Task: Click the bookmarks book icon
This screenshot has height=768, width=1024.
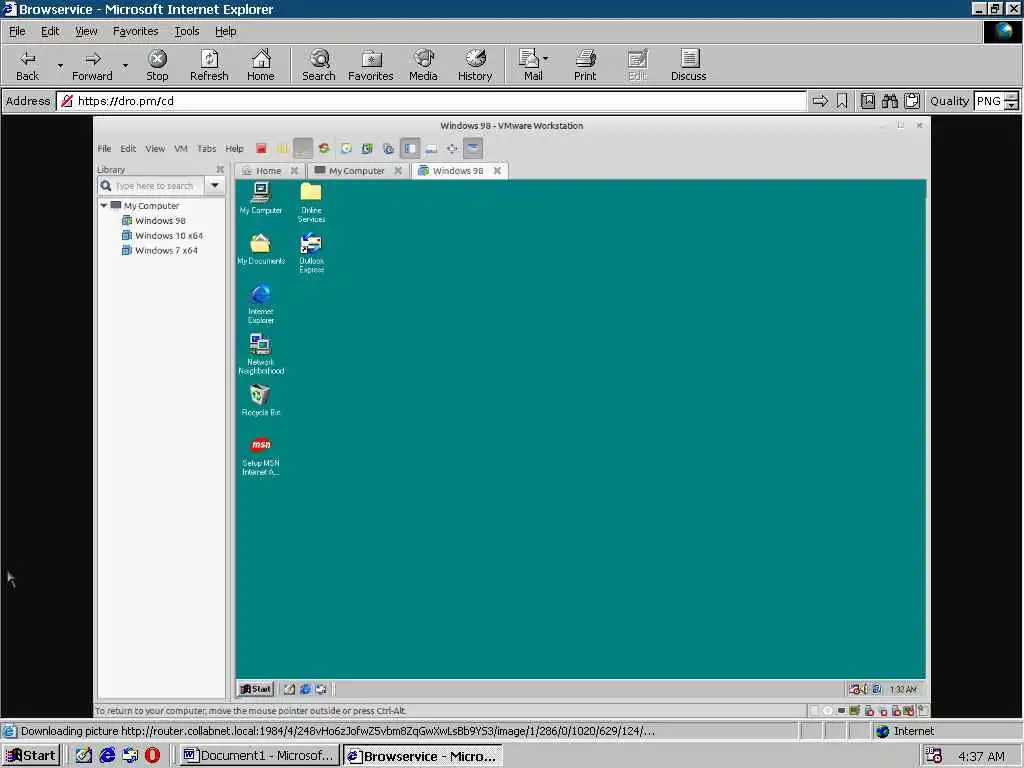Action: [868, 101]
